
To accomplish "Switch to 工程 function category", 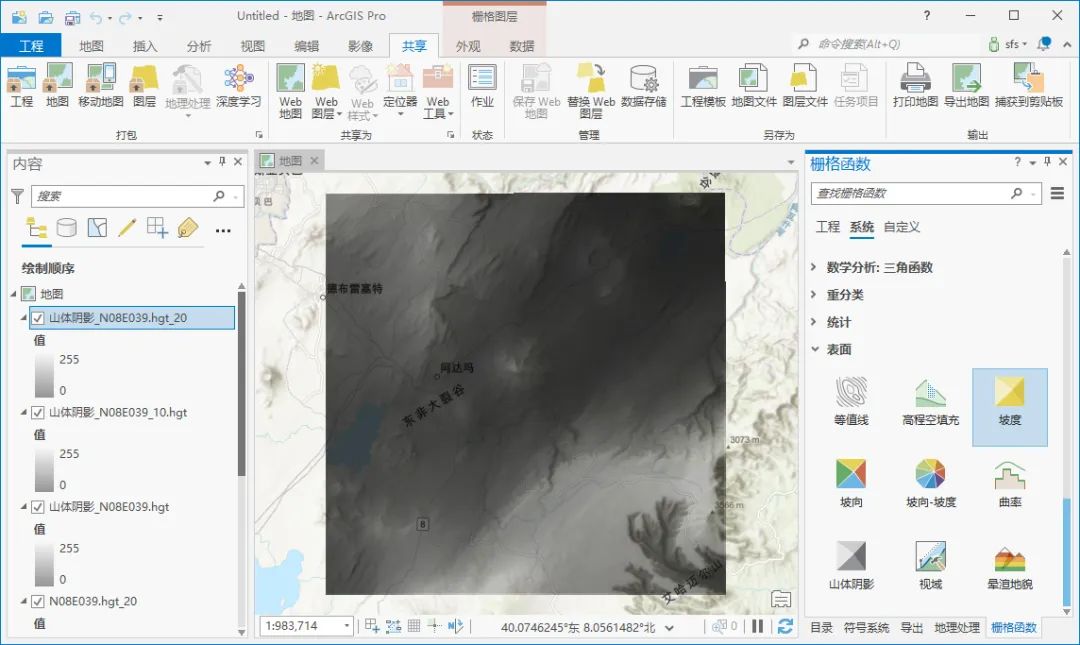I will coord(827,227).
